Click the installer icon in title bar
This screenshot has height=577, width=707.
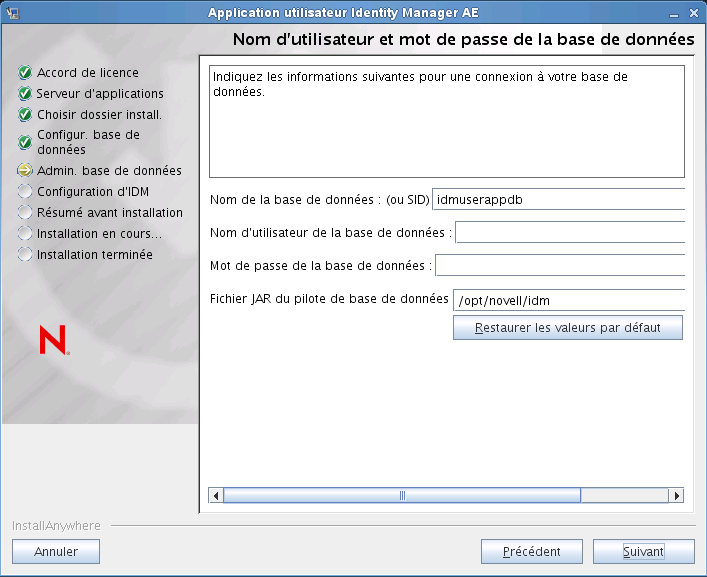point(13,13)
